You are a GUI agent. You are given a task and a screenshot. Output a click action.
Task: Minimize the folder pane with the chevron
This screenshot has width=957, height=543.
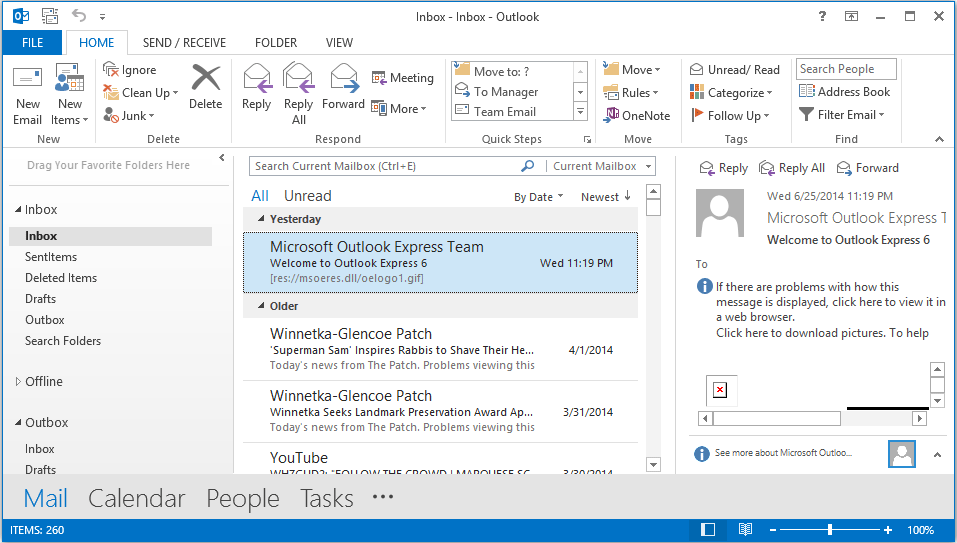[x=222, y=157]
